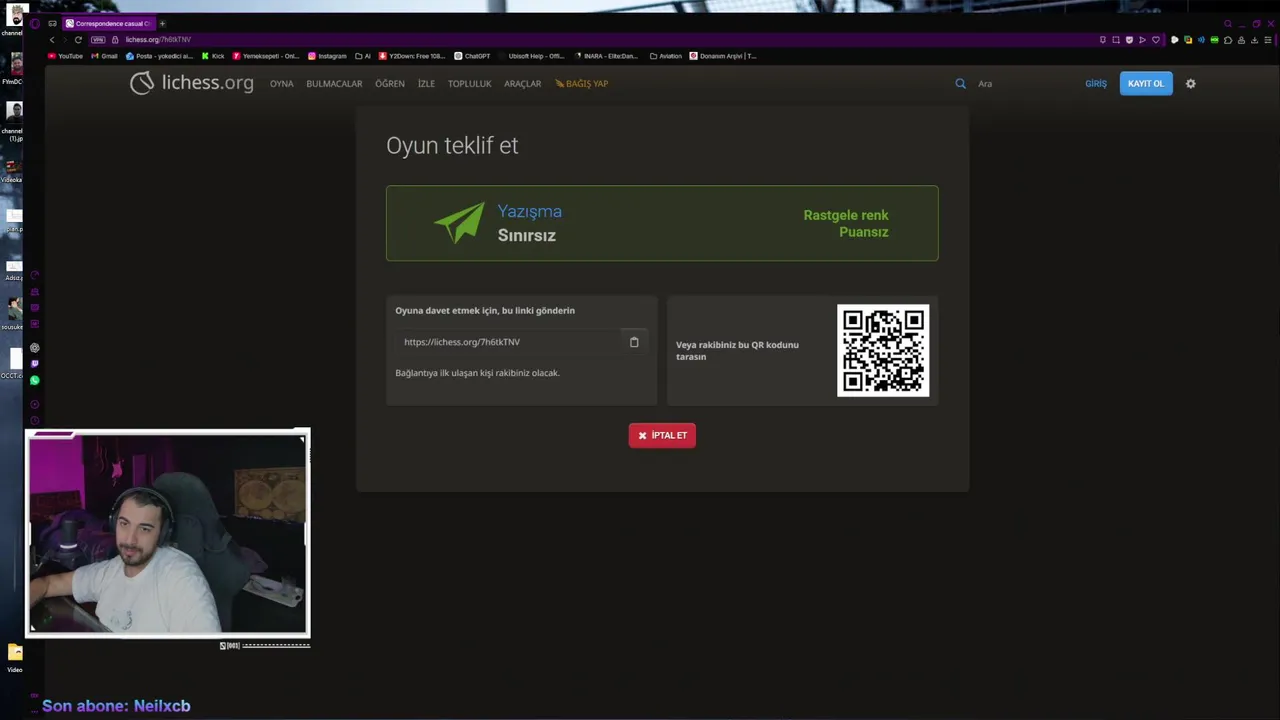The image size is (1280, 720).
Task: Open the TOPLULUK menu
Action: click(x=469, y=84)
